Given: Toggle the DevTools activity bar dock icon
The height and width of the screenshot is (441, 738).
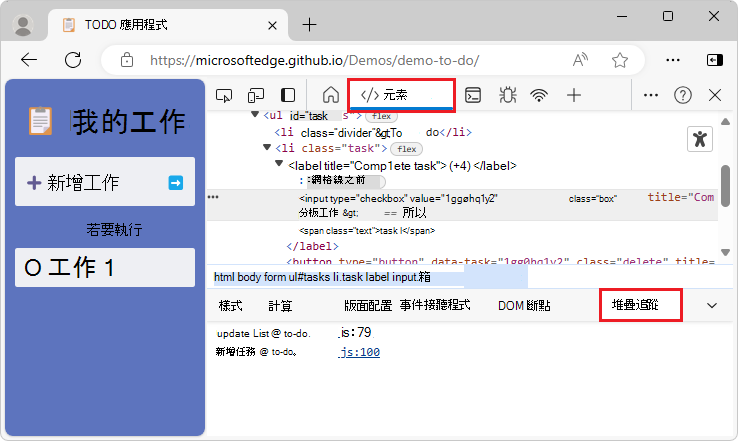Looking at the screenshot, I should click(288, 96).
